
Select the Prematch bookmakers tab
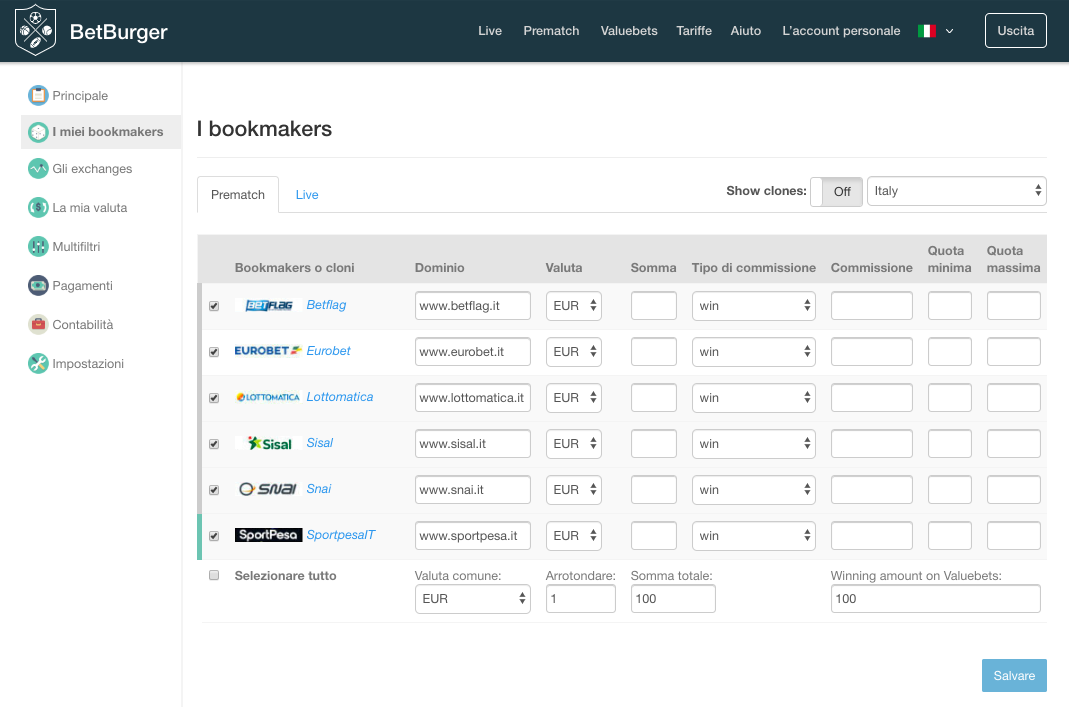click(x=238, y=195)
